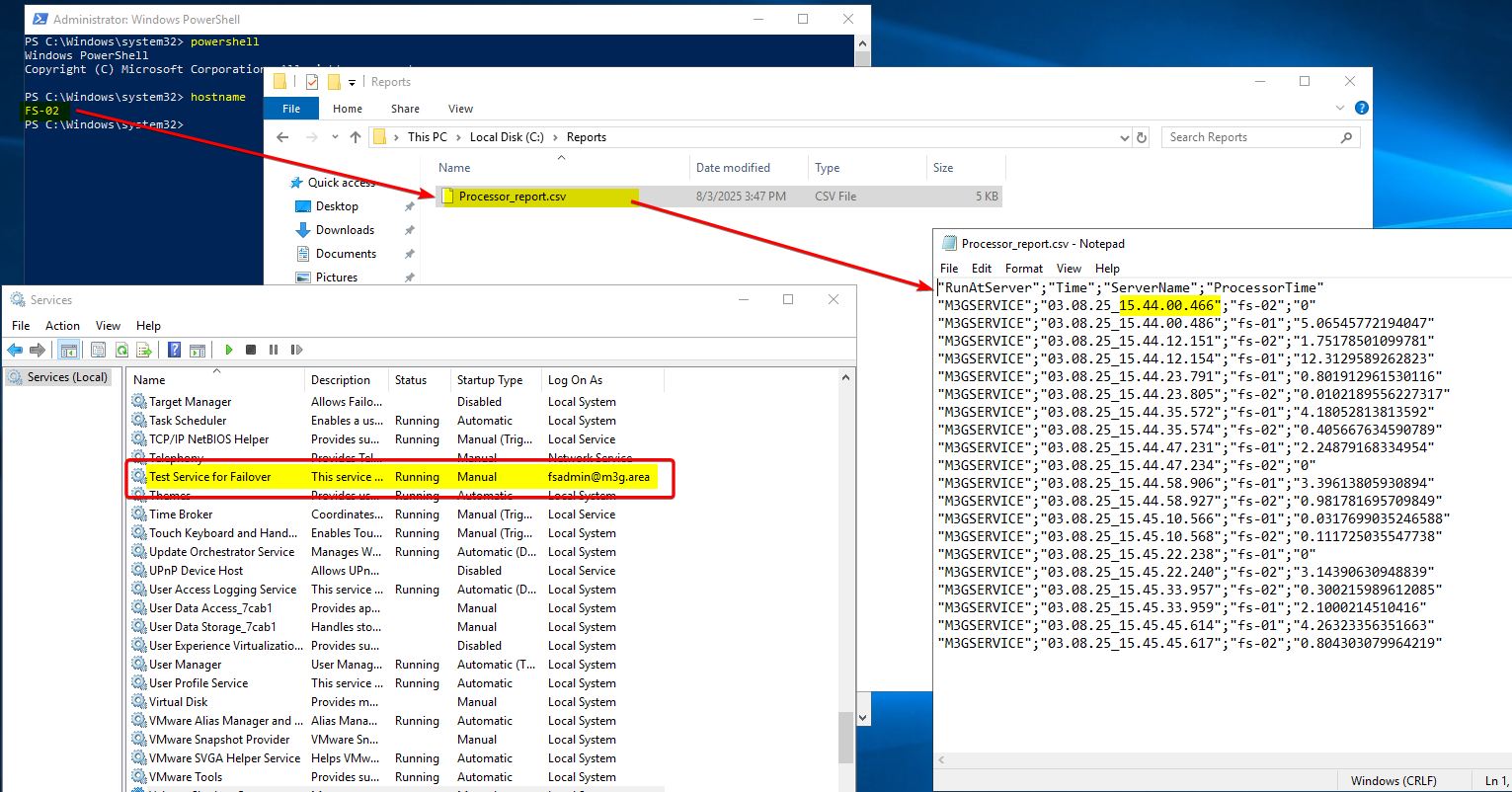The image size is (1512, 792).
Task: Click Explorer Back navigation arrow
Action: [x=282, y=137]
